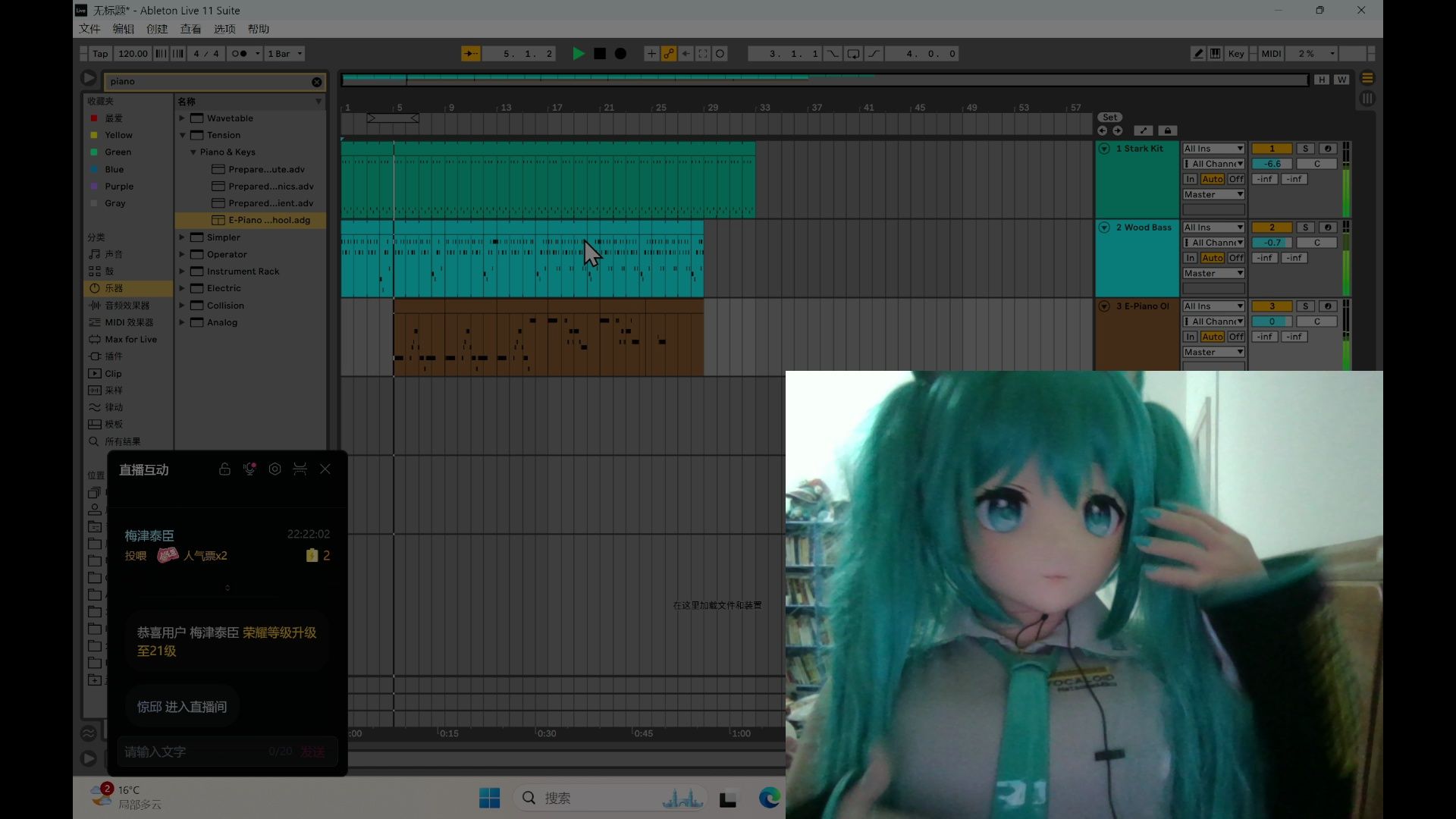Open the 编辑 menu
Image resolution: width=1456 pixels, height=819 pixels.
click(123, 29)
